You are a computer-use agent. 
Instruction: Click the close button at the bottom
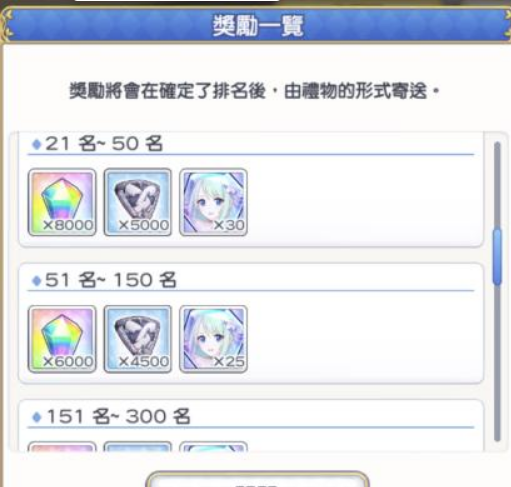[x=257, y=479]
